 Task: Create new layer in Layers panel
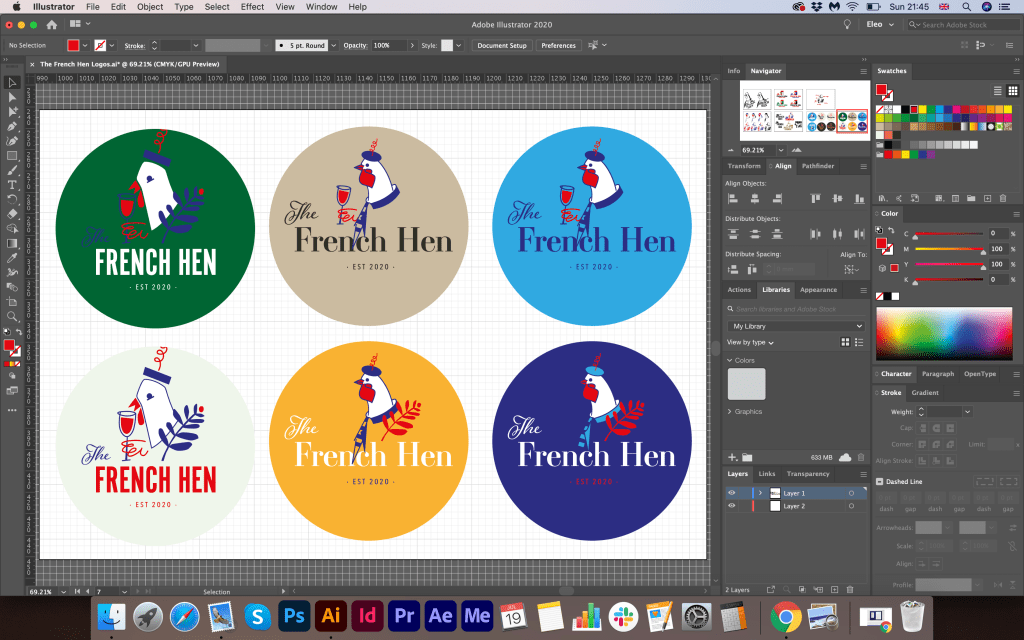coord(832,589)
